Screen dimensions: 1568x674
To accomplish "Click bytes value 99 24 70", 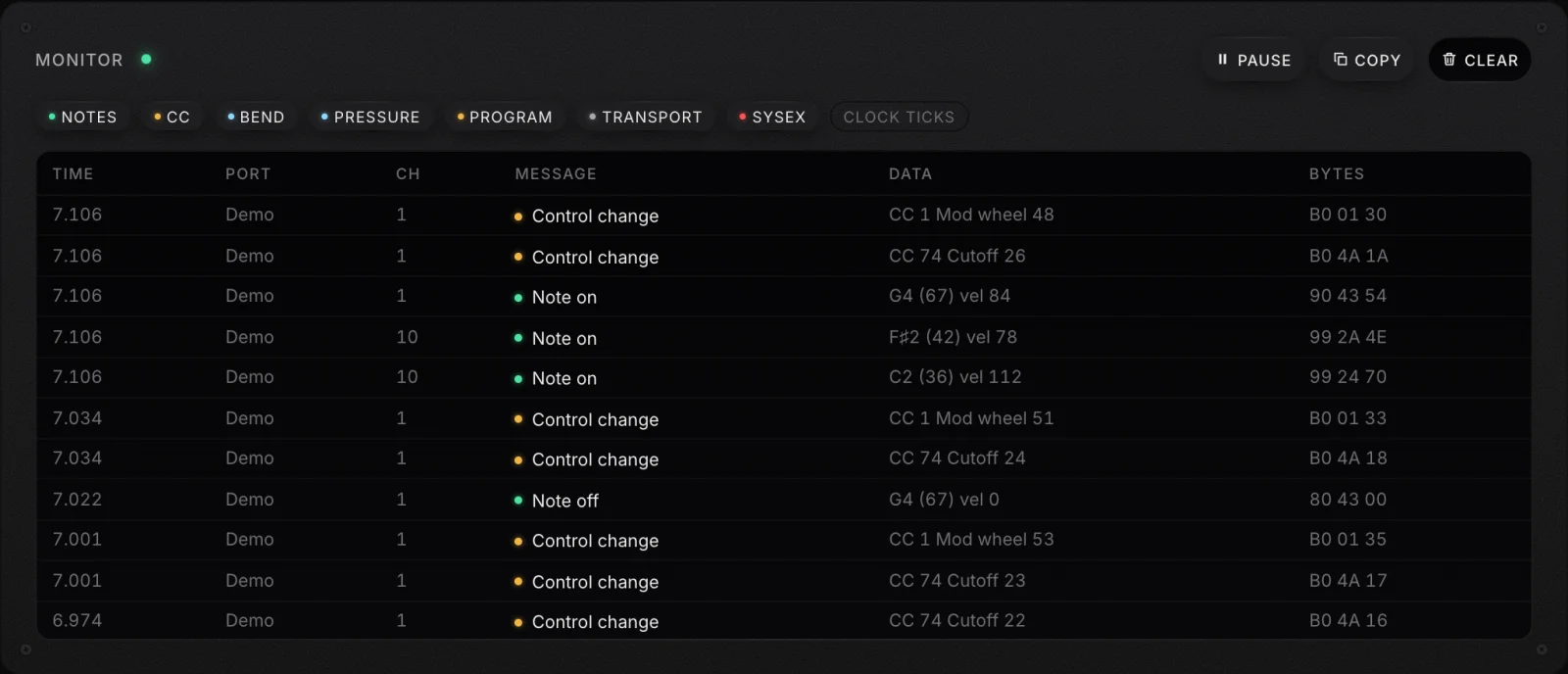I will tap(1347, 377).
